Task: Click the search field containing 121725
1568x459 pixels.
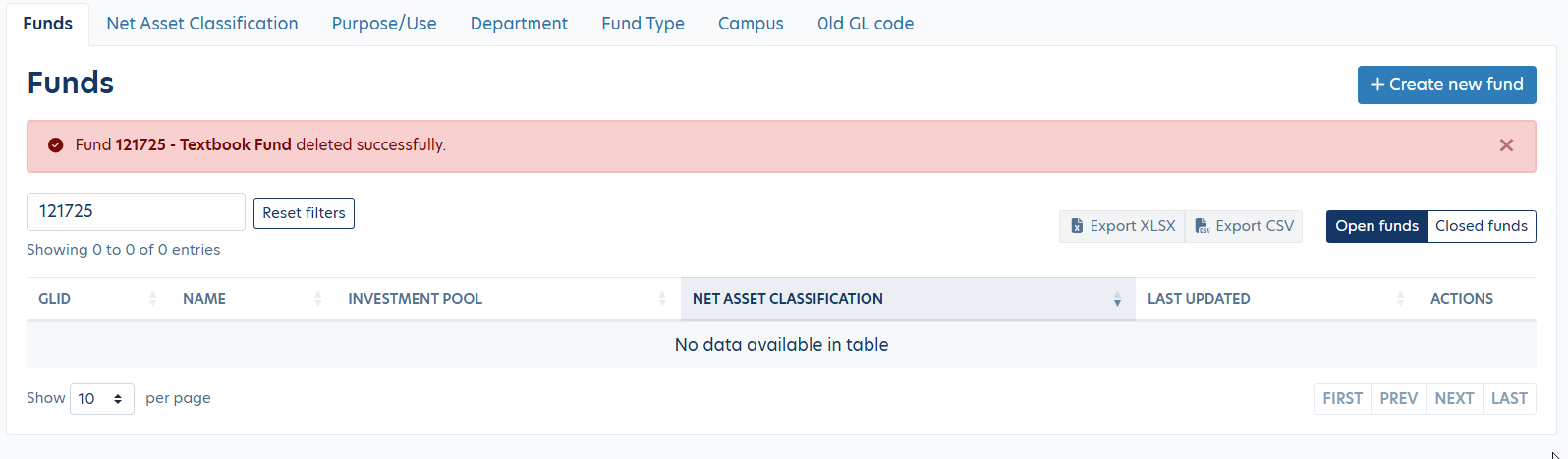Action: pyautogui.click(x=136, y=211)
